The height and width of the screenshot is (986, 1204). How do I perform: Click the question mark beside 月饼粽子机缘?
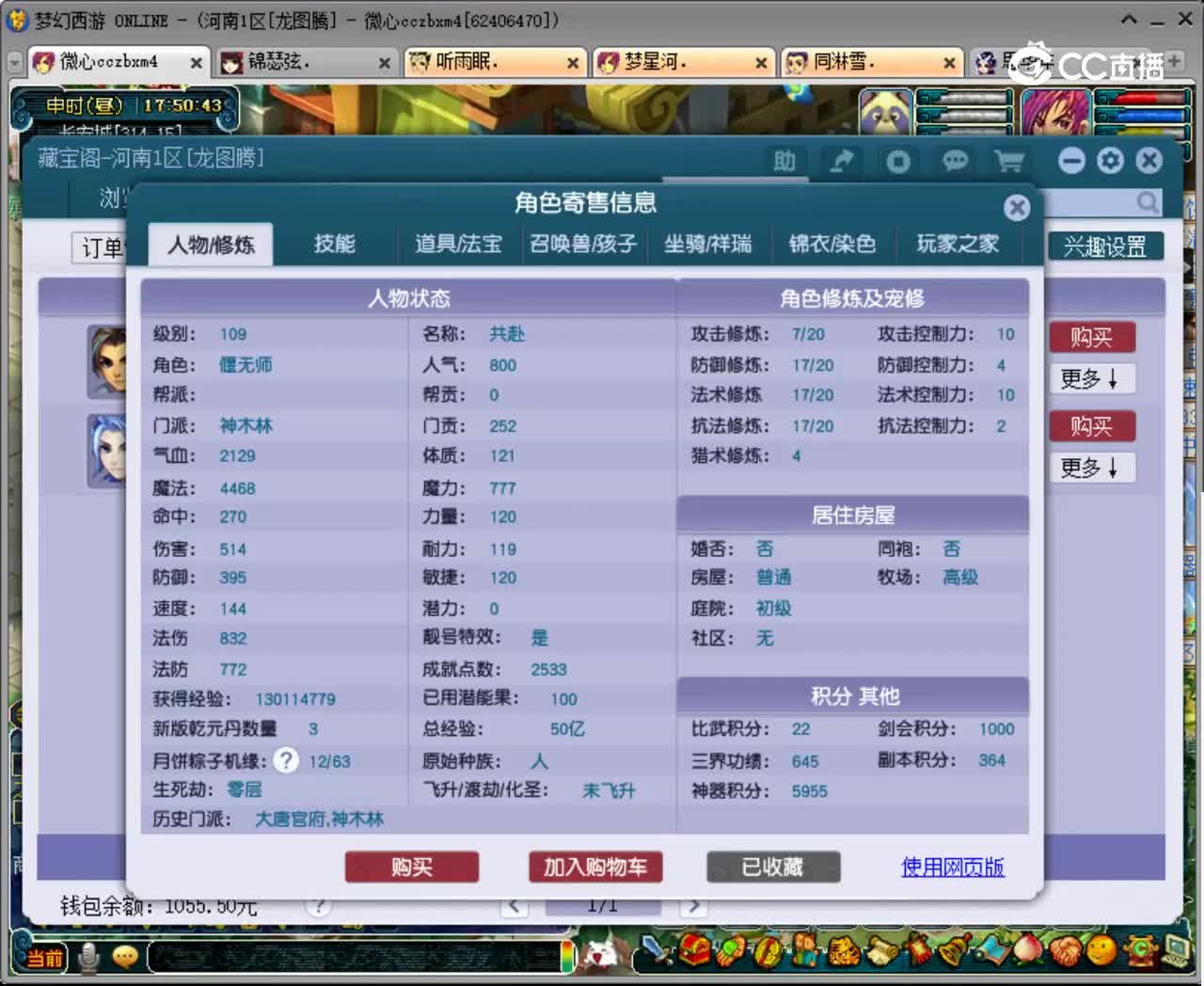click(286, 760)
